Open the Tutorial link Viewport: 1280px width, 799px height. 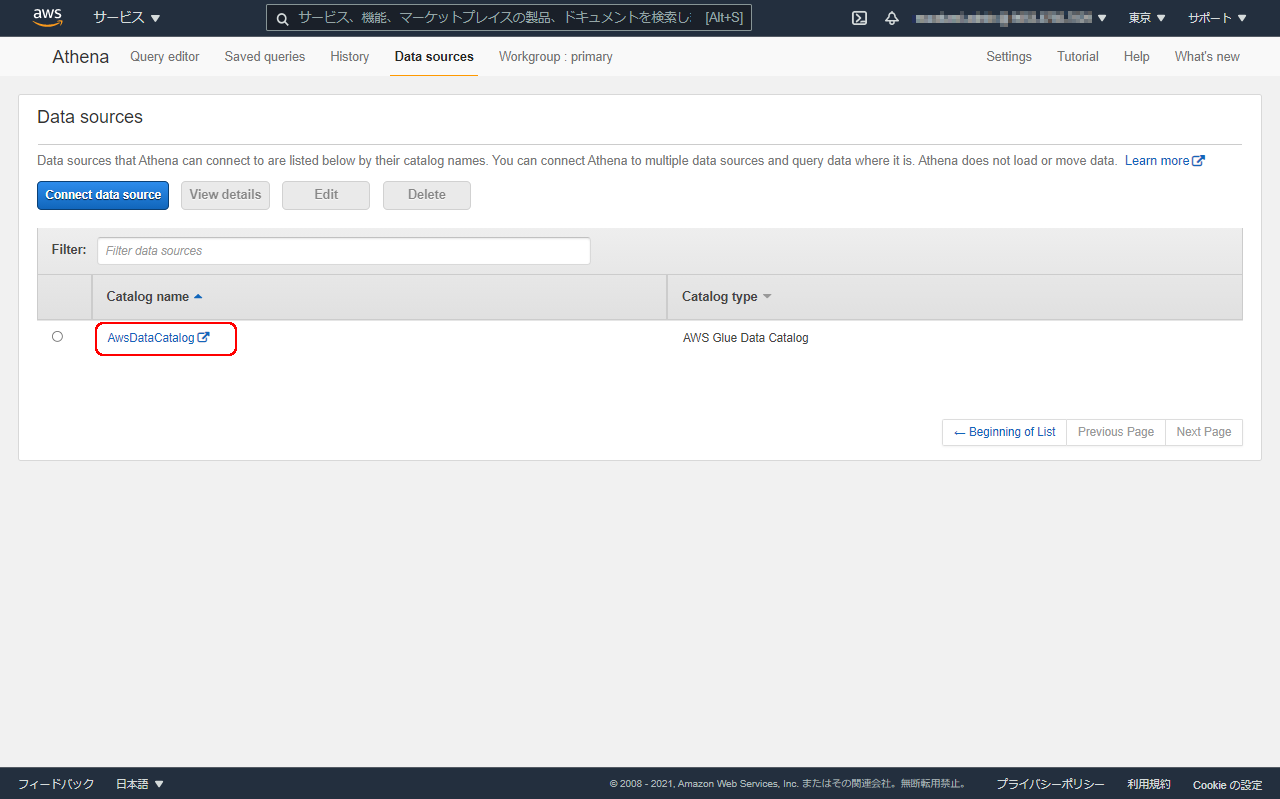coord(1078,57)
